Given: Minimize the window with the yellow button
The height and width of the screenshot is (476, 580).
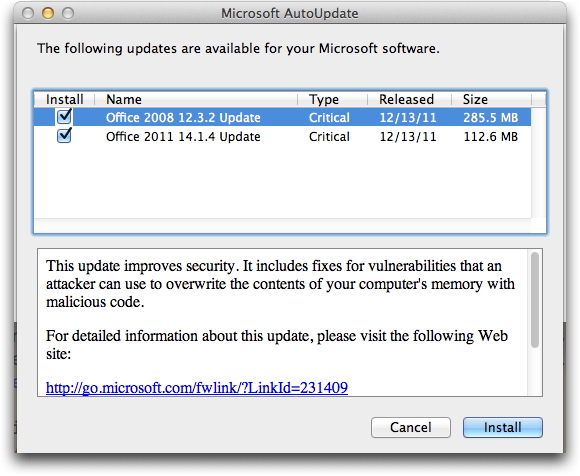Looking at the screenshot, I should coord(48,13).
